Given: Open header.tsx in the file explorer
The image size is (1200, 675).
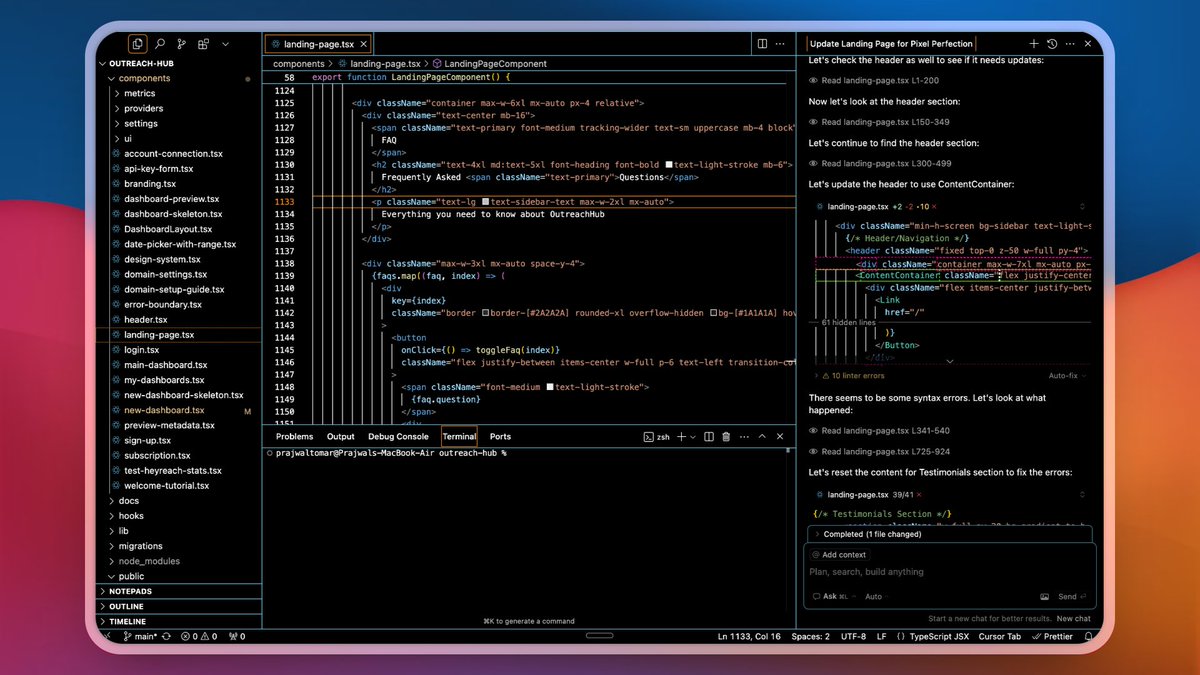Looking at the screenshot, I should (146, 320).
